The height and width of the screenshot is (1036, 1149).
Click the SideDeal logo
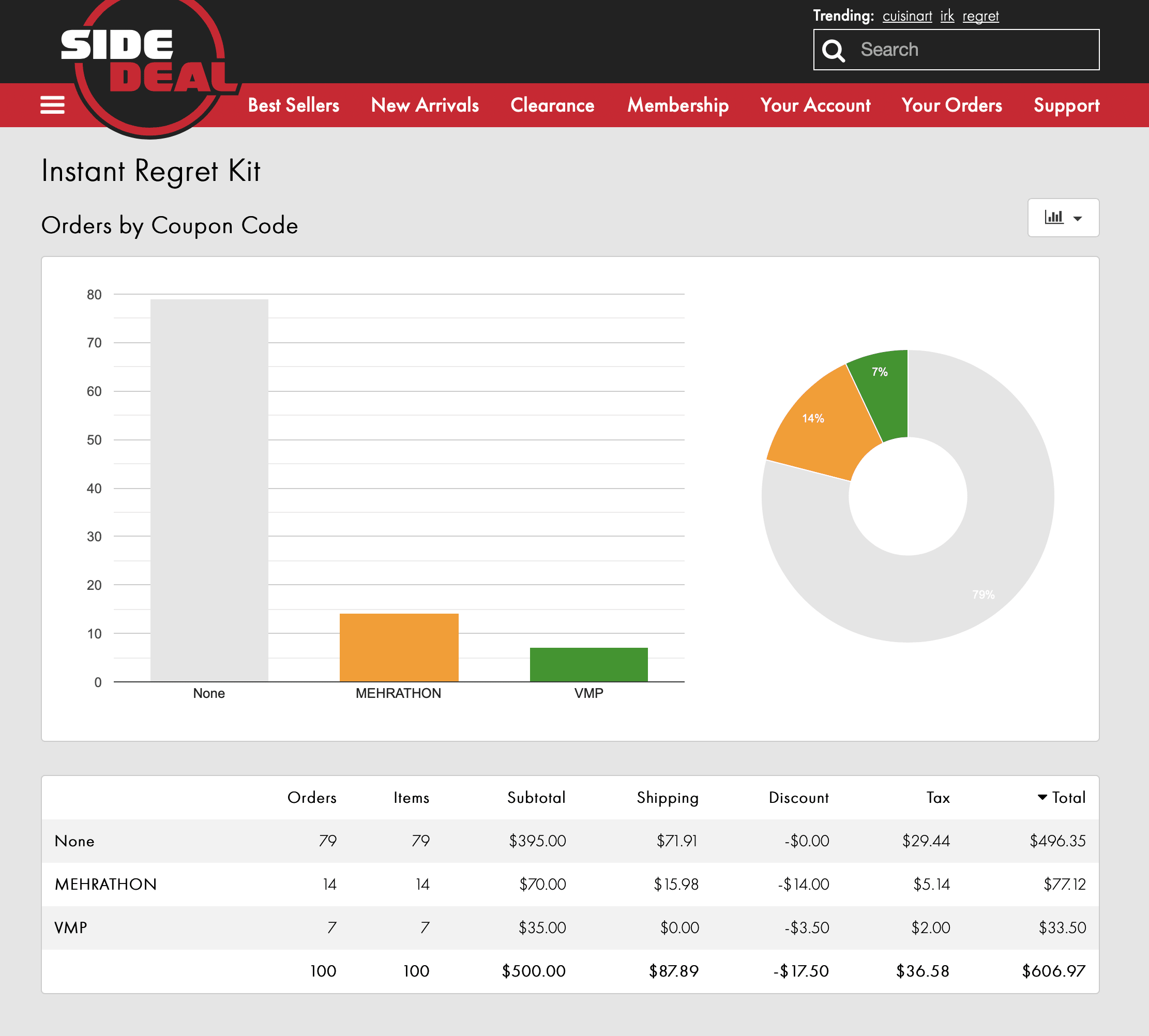point(149,63)
